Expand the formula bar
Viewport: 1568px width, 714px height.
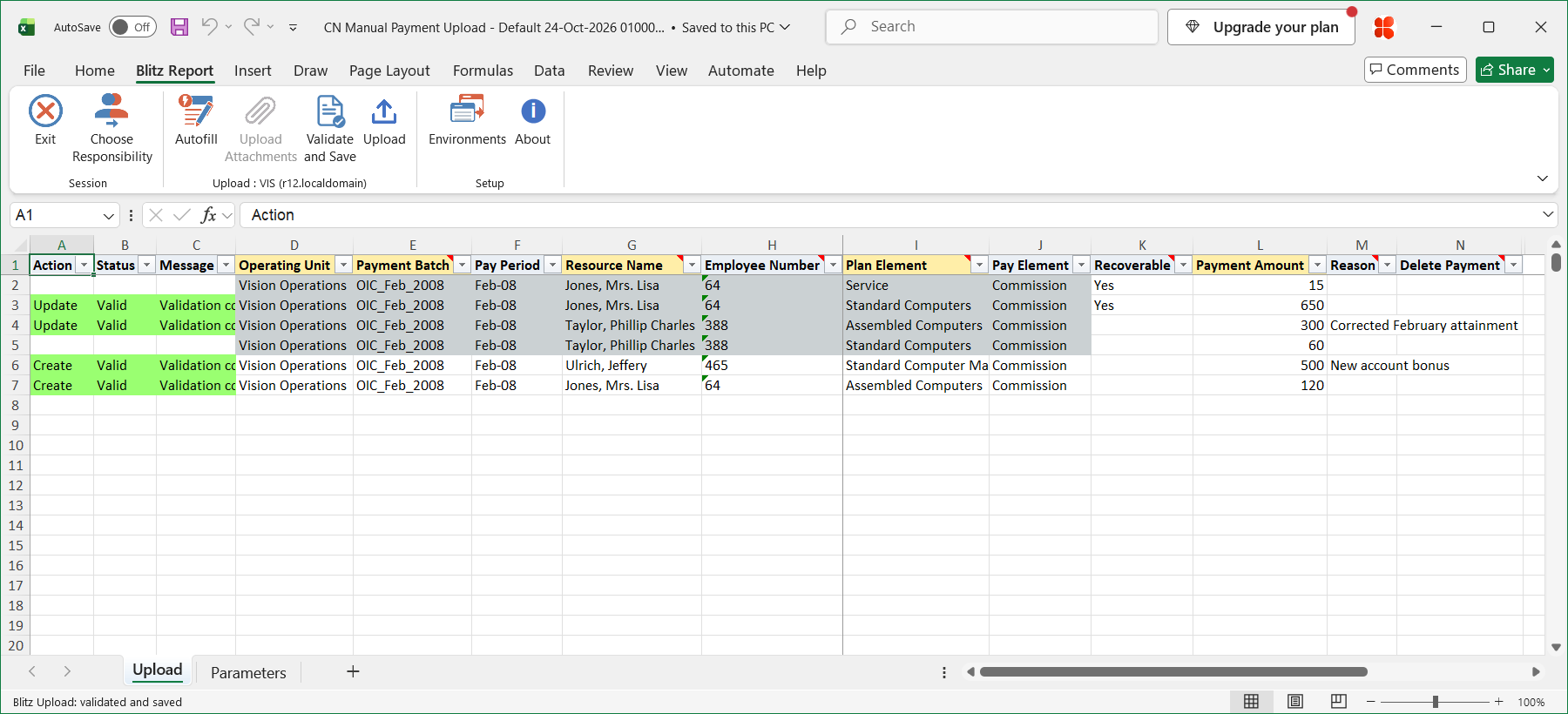coord(1548,214)
